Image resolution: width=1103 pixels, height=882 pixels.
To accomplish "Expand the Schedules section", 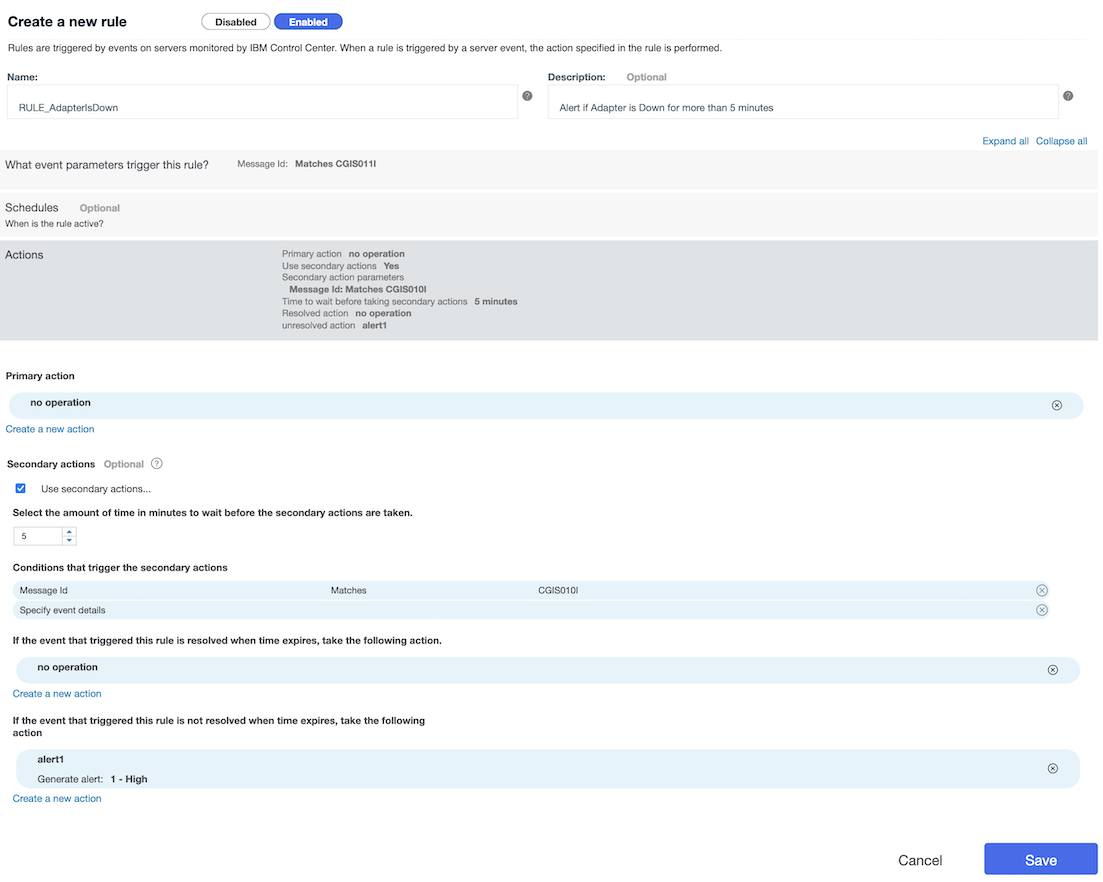I will (x=32, y=208).
